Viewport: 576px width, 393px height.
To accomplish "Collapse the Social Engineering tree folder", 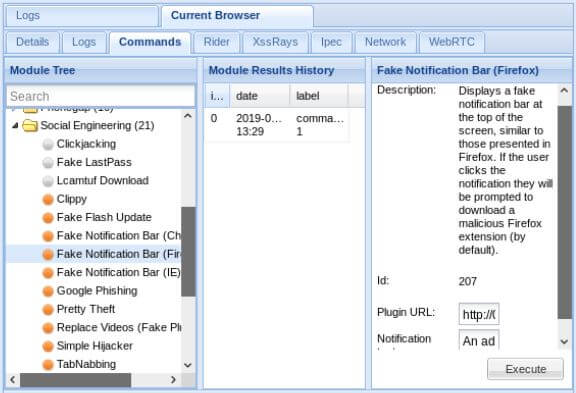I will click(x=15, y=126).
